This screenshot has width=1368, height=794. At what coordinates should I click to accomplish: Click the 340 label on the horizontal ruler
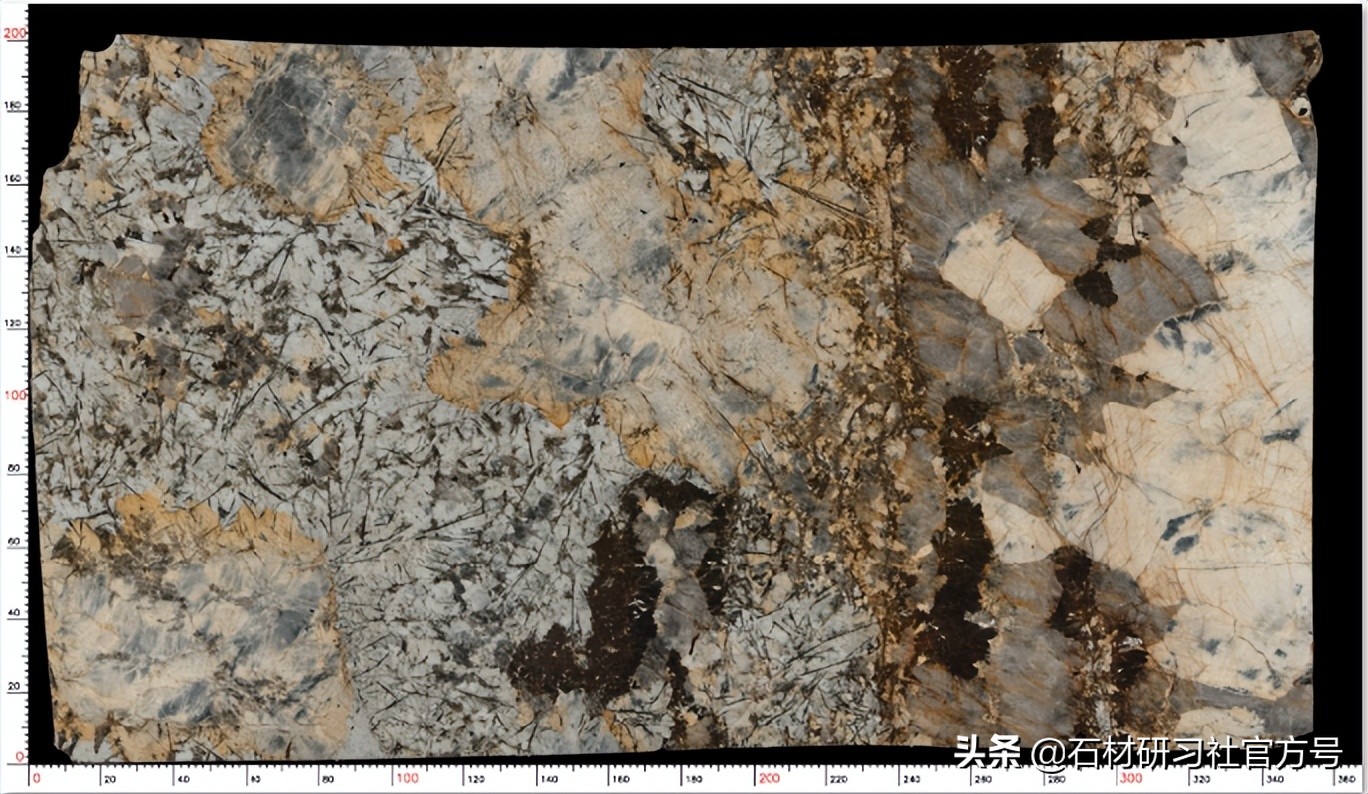coord(1276,778)
